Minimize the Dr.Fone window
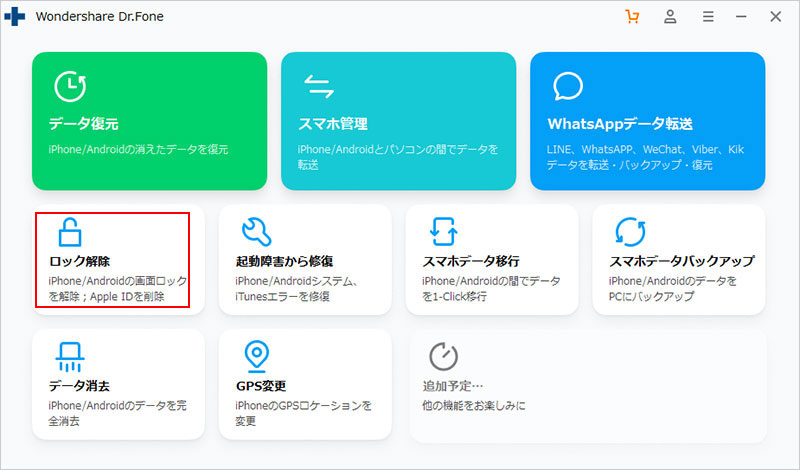The width and height of the screenshot is (800, 470). coord(741,16)
